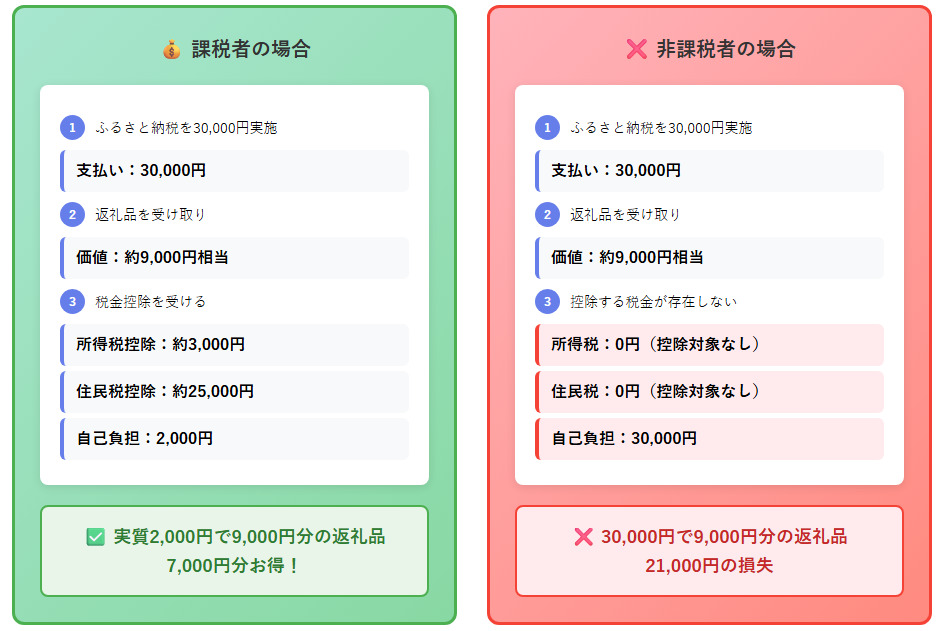Click step 3 badge next to 控除する税金が存在しない

[547, 301]
